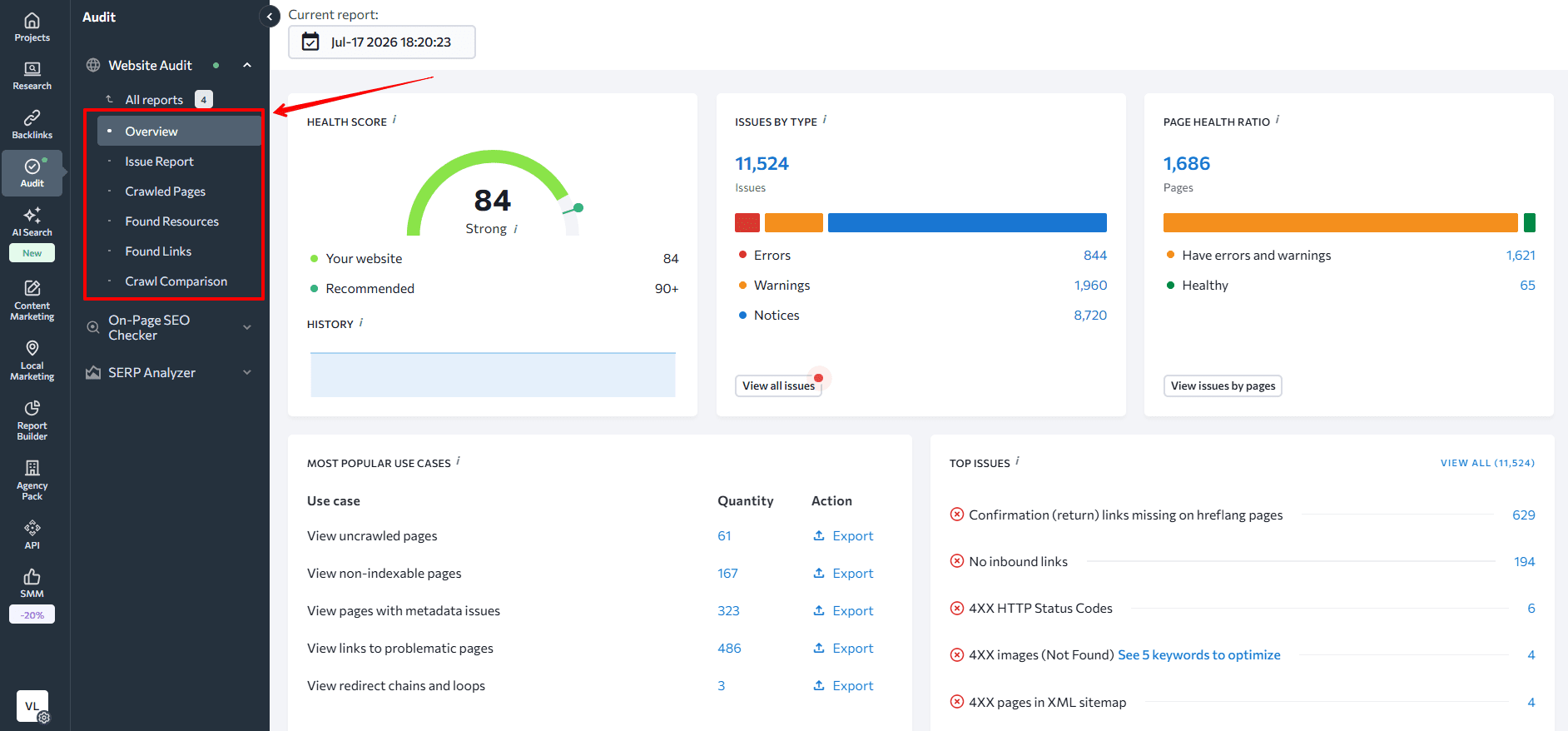Click the View all issues button
Image resolution: width=1568 pixels, height=731 pixels.
click(778, 385)
